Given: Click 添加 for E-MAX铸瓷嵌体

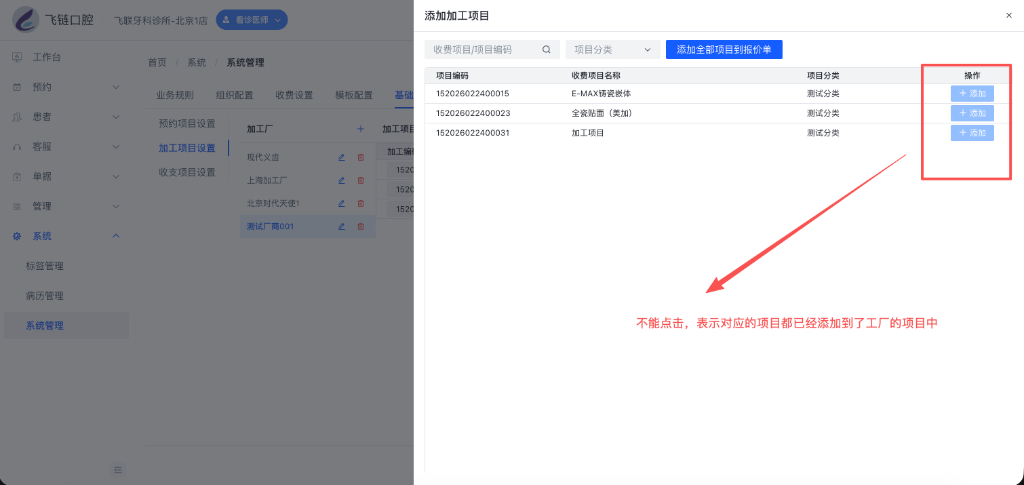Looking at the screenshot, I should [x=972, y=93].
